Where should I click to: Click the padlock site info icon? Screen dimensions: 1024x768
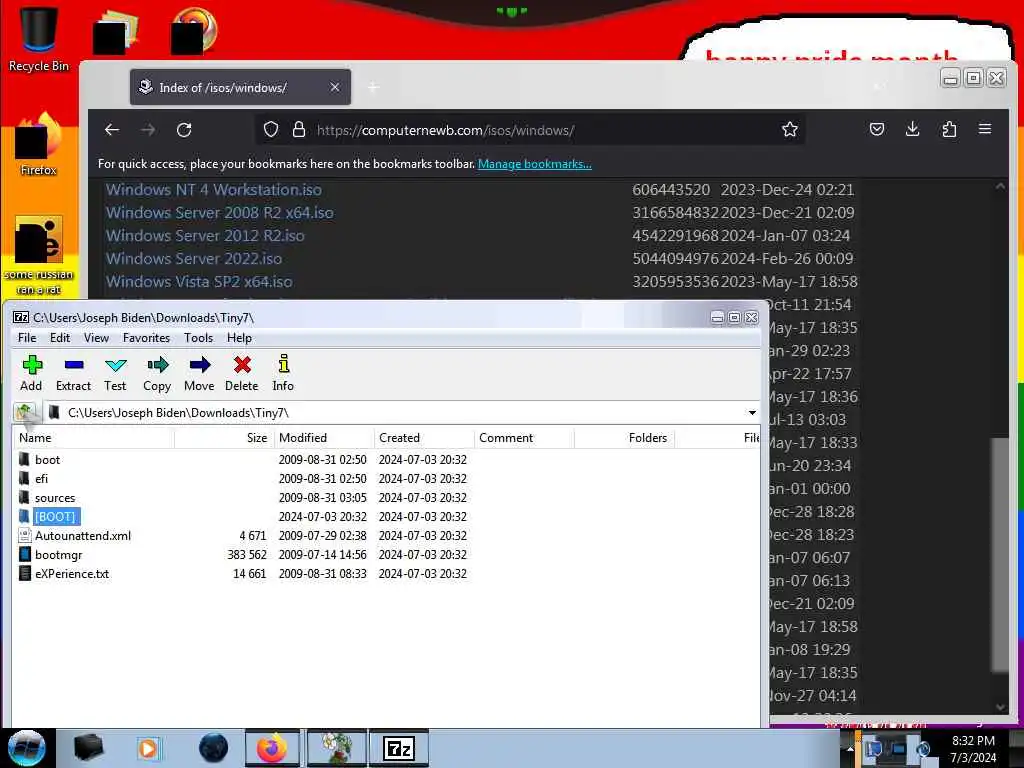pos(299,129)
